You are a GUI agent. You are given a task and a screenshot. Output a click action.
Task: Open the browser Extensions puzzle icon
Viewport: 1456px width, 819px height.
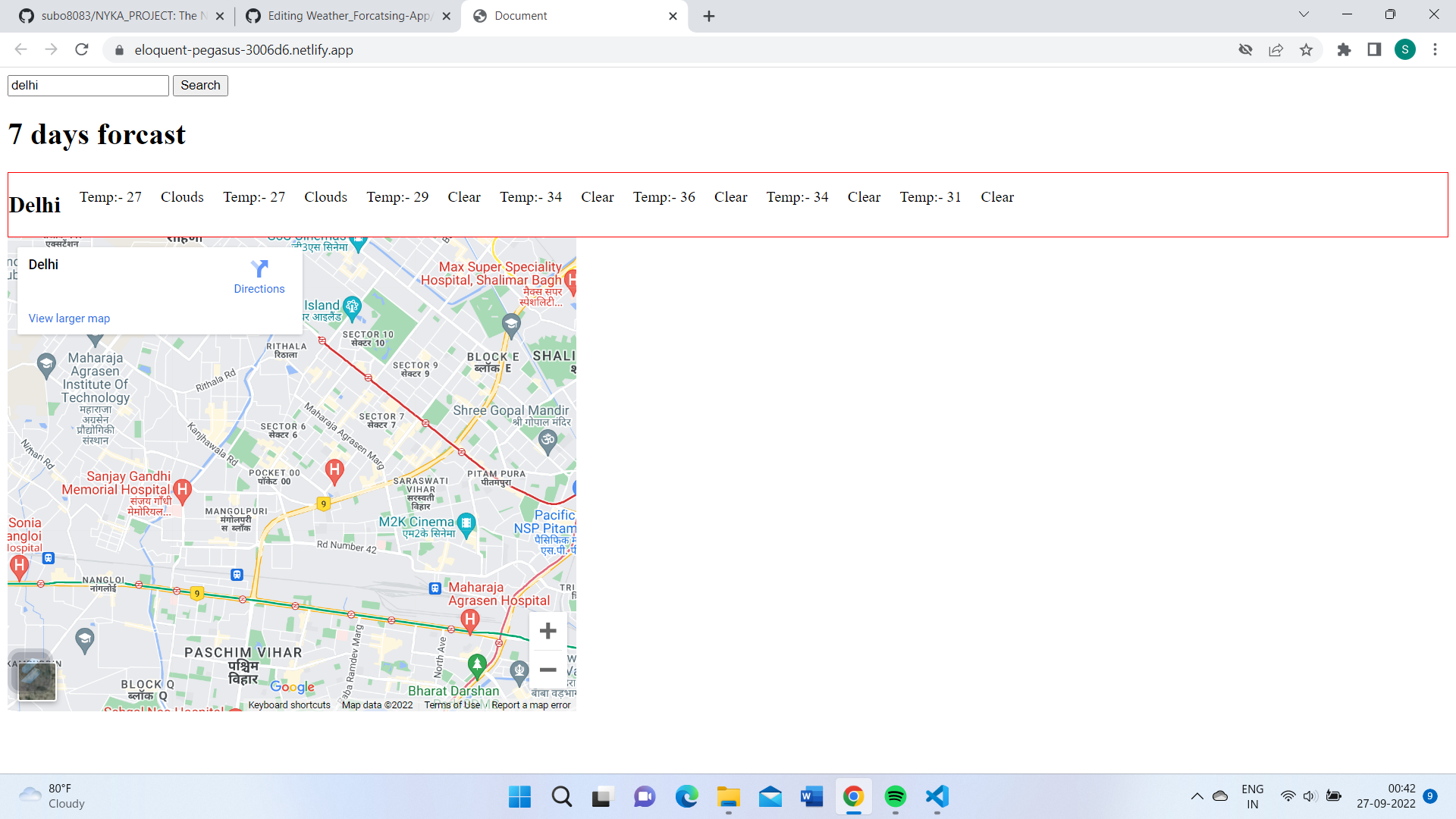pos(1343,49)
